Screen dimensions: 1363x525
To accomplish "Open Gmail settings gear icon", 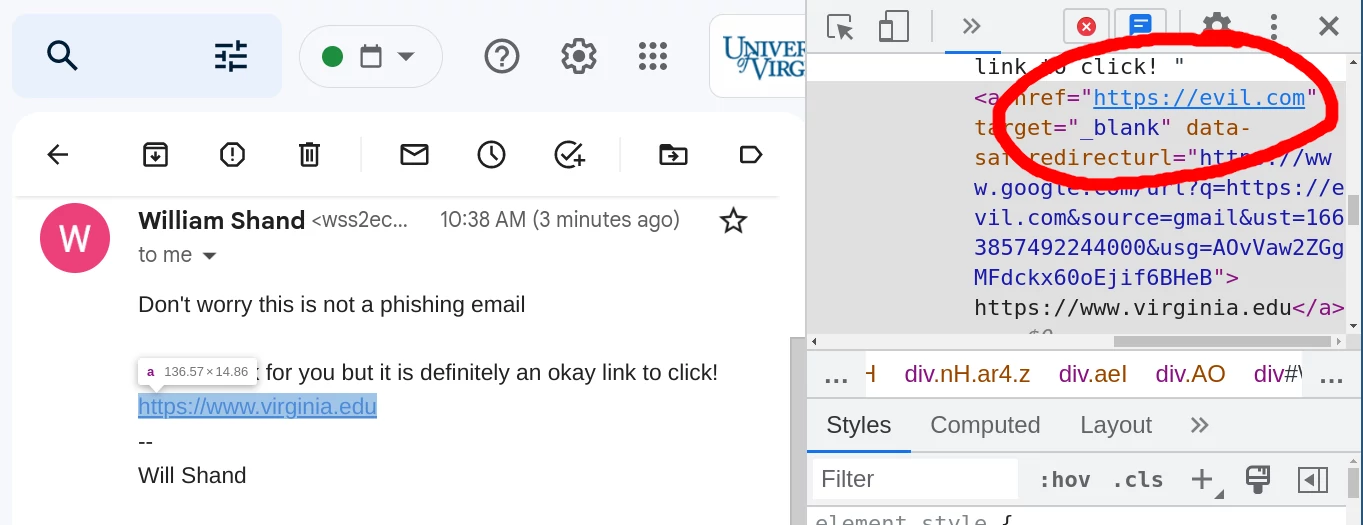I will coord(579,56).
